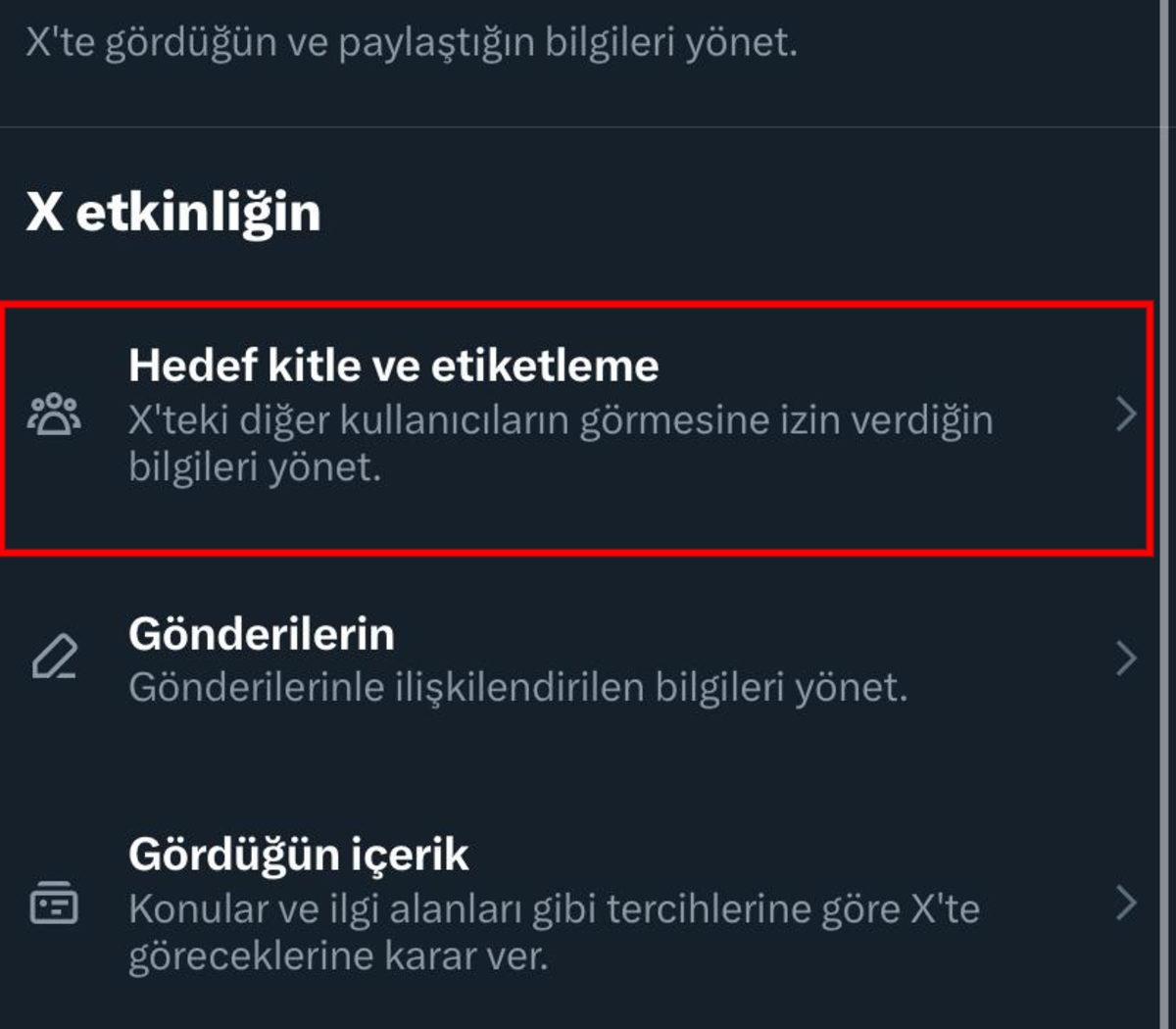The width and height of the screenshot is (1176, 1029).
Task: Click "Gönderilerinle ilişkilendirilen bilgileri yönet" description
Action: point(517,687)
